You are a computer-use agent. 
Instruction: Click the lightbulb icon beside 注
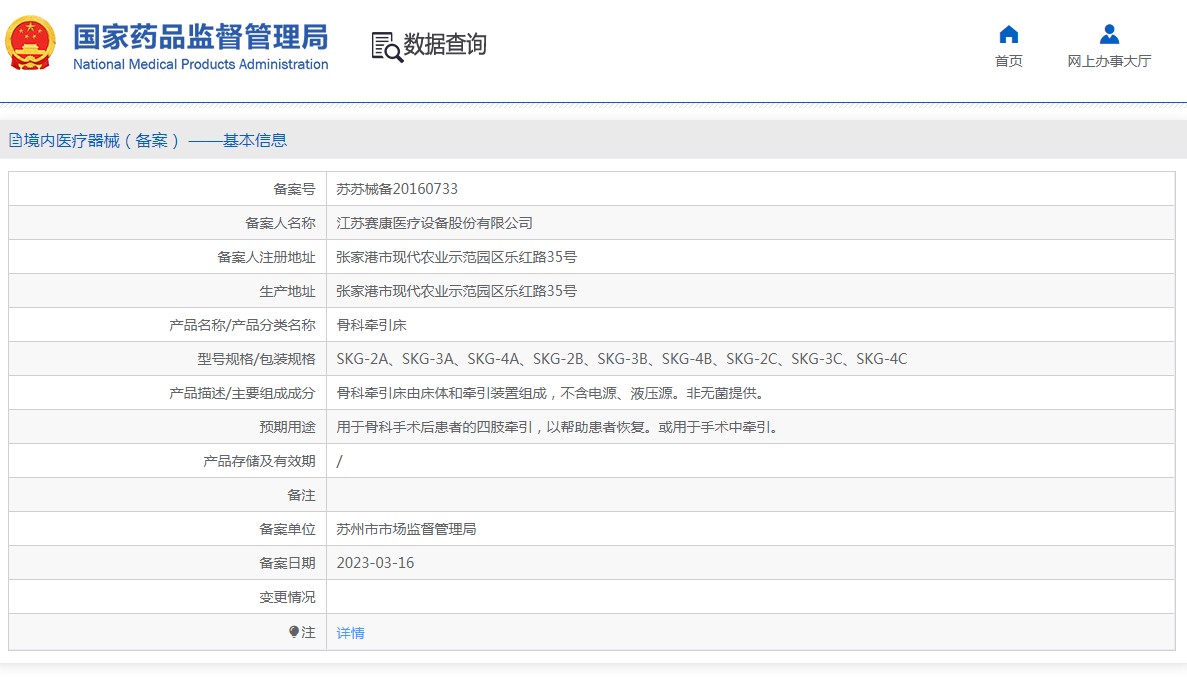(x=294, y=632)
